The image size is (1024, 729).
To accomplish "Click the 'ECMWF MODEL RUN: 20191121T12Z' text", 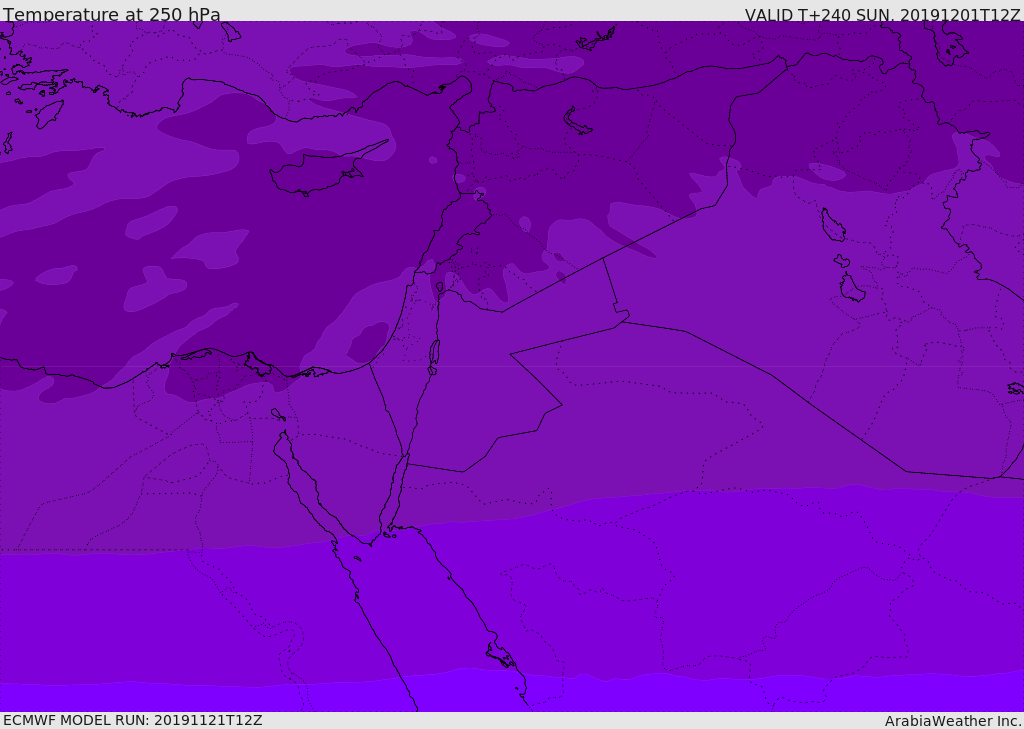I will coord(133,720).
